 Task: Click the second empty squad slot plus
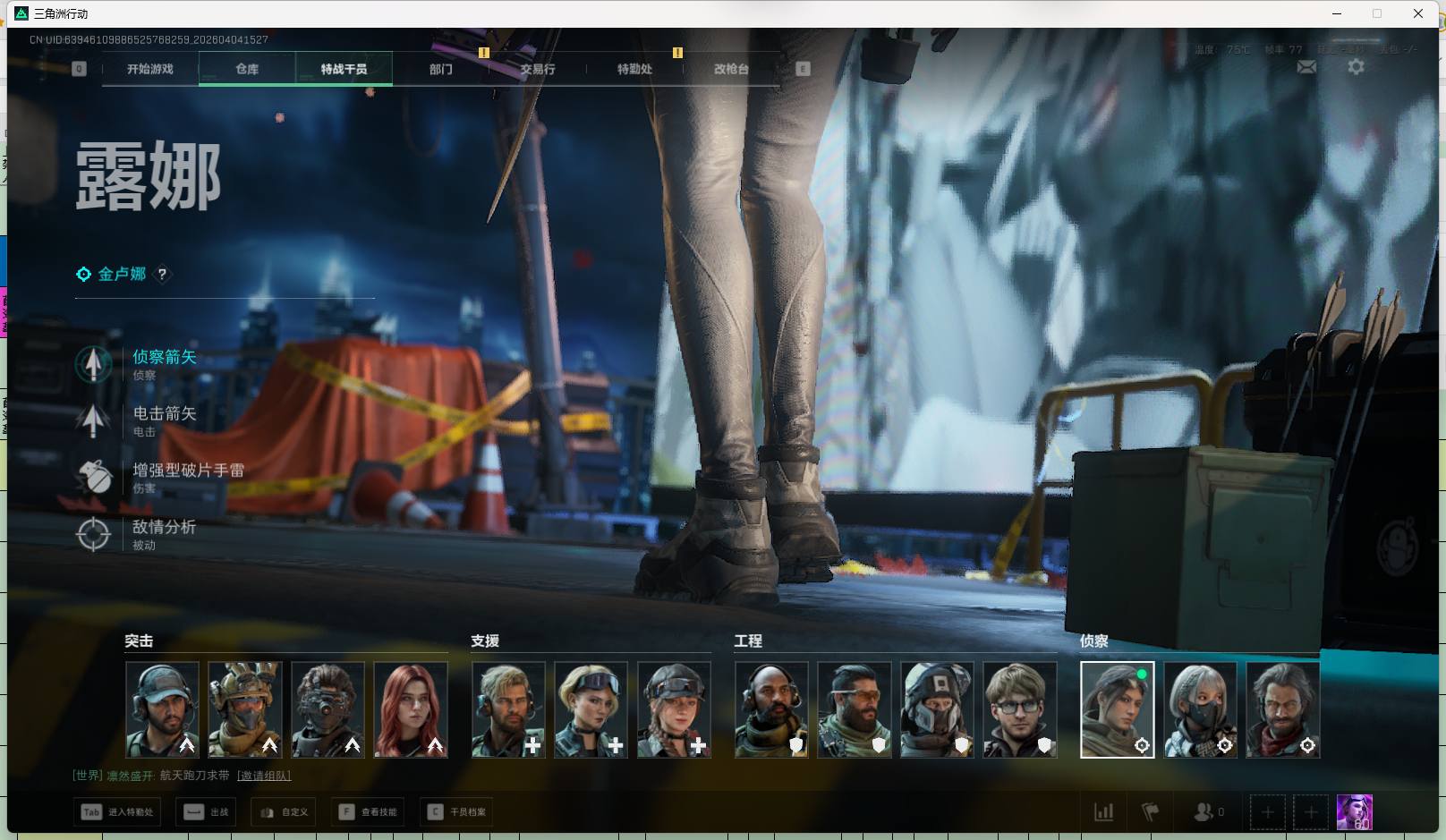(x=1311, y=812)
